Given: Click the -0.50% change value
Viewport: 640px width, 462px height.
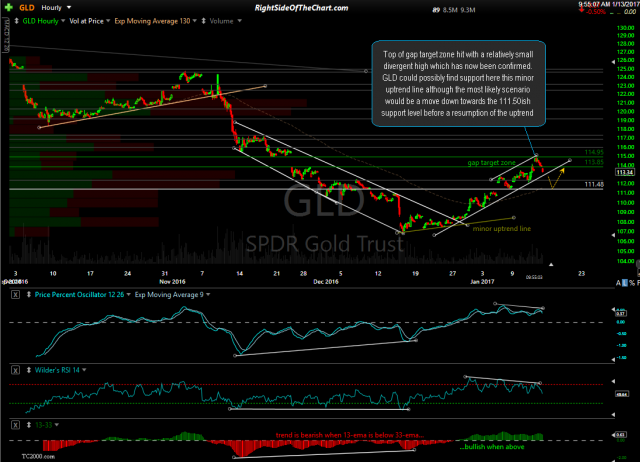Looking at the screenshot, I should [x=596, y=12].
